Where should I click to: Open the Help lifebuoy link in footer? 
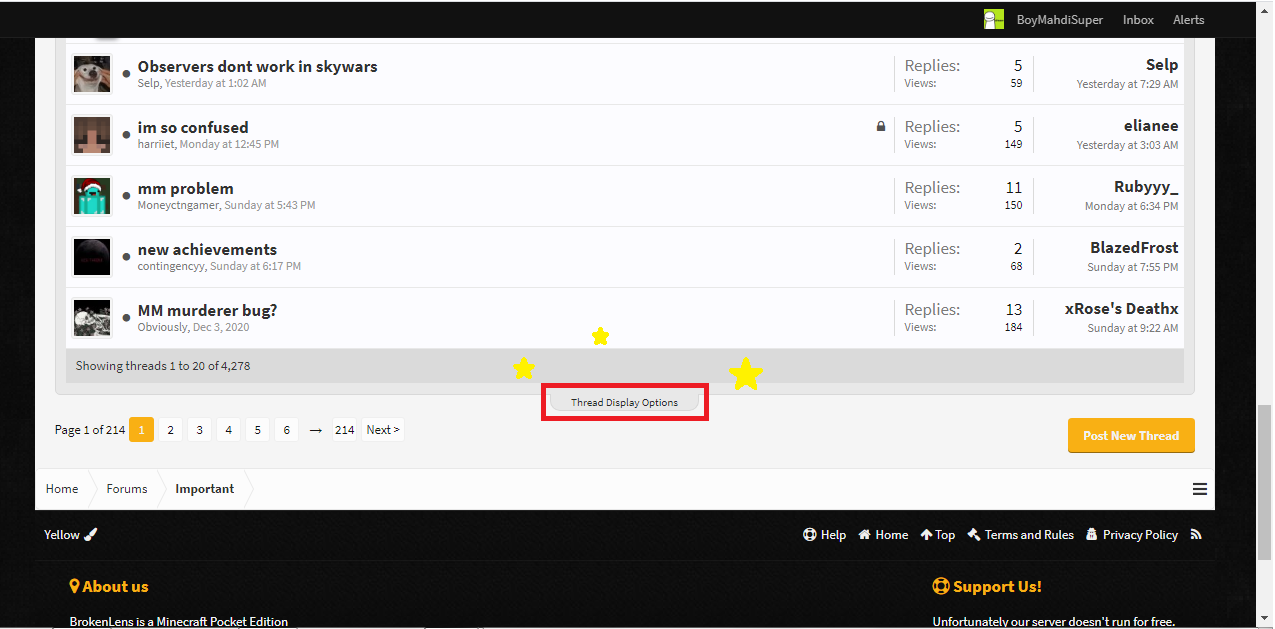click(x=824, y=535)
